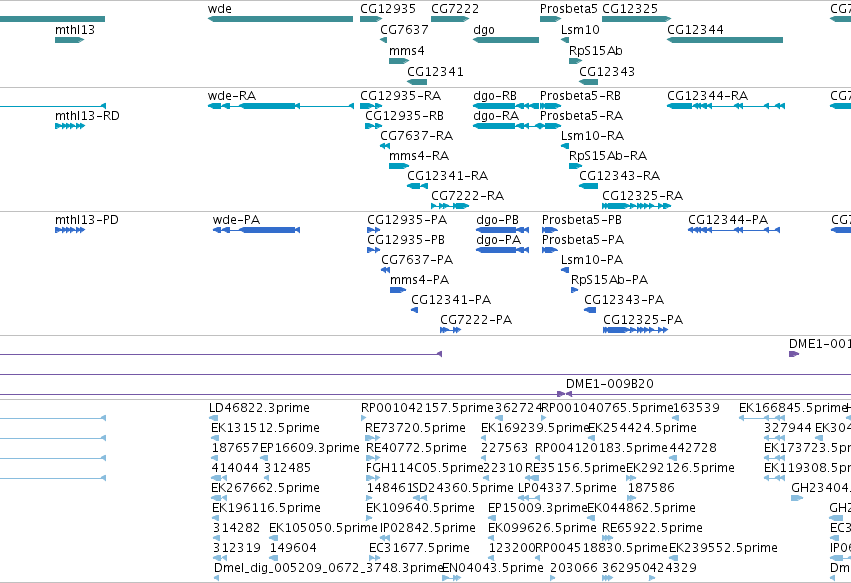
Task: Open the Lsm10-PA protein label
Action: coord(592,260)
